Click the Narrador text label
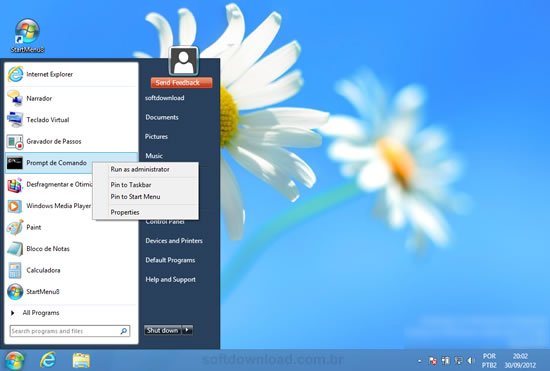The image size is (550, 371). [x=39, y=98]
